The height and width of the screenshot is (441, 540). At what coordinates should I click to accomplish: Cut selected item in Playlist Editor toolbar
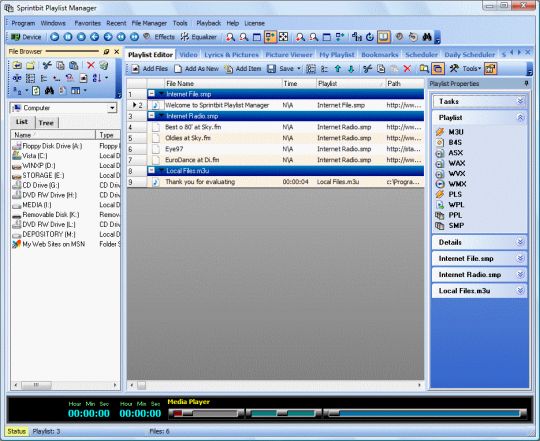pyautogui.click(x=367, y=69)
